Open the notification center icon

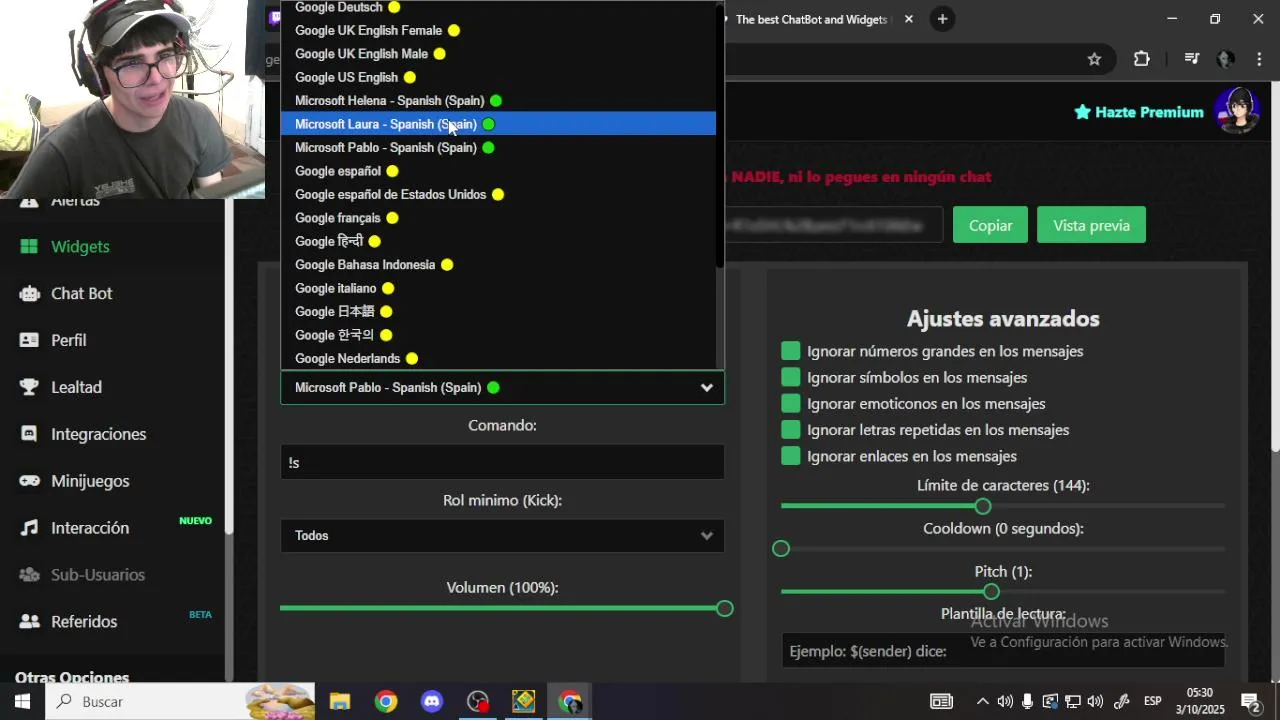tap(1250, 702)
